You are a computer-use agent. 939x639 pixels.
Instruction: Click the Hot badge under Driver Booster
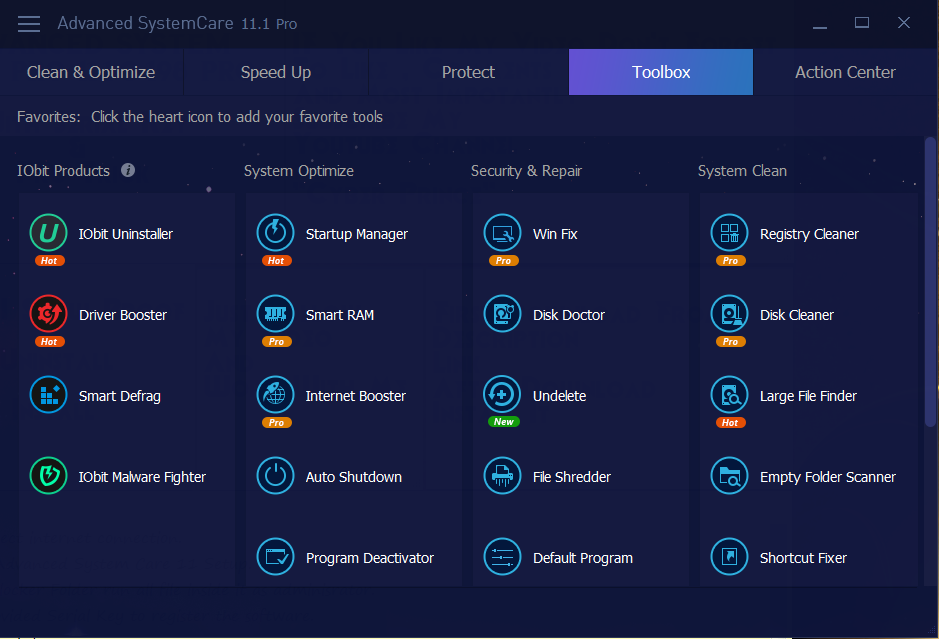[x=49, y=341]
